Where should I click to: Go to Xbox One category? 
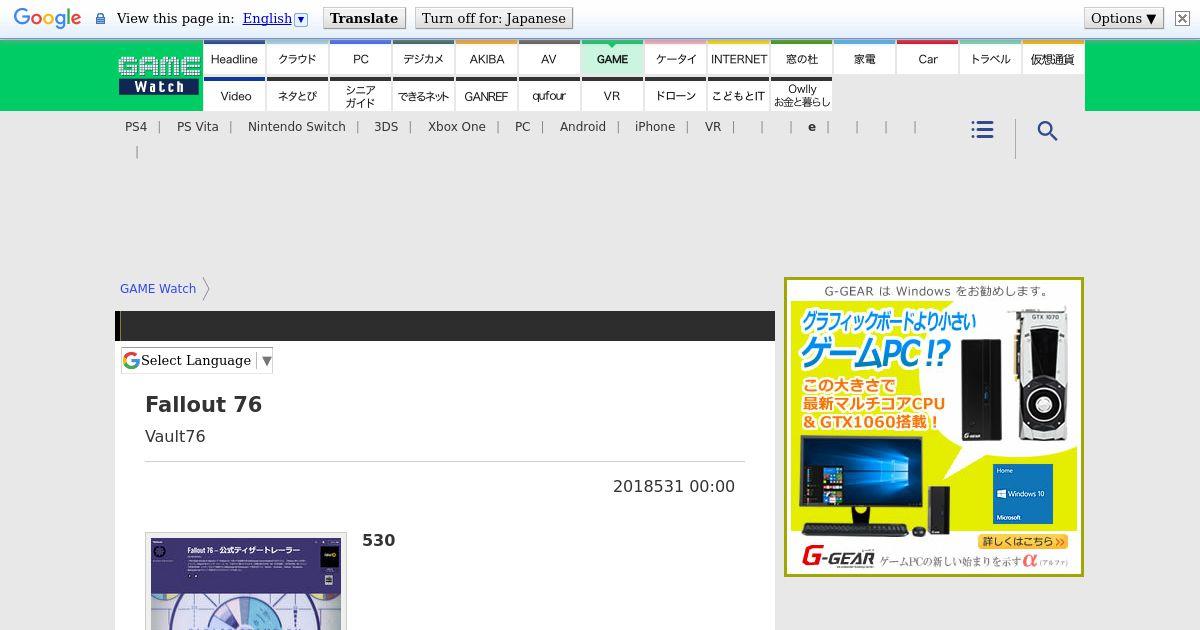(457, 127)
